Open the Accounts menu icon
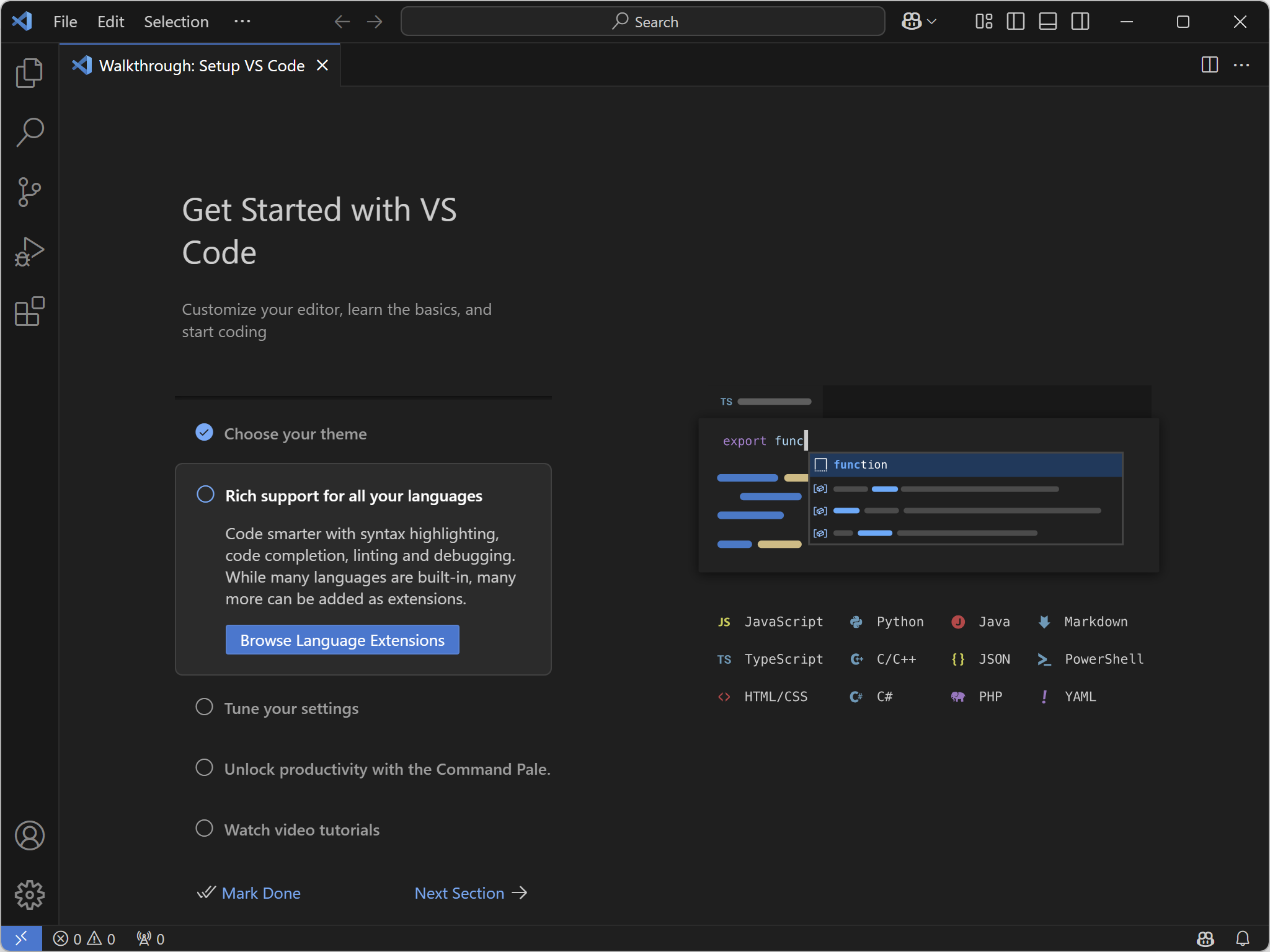Viewport: 1270px width, 952px height. point(29,835)
